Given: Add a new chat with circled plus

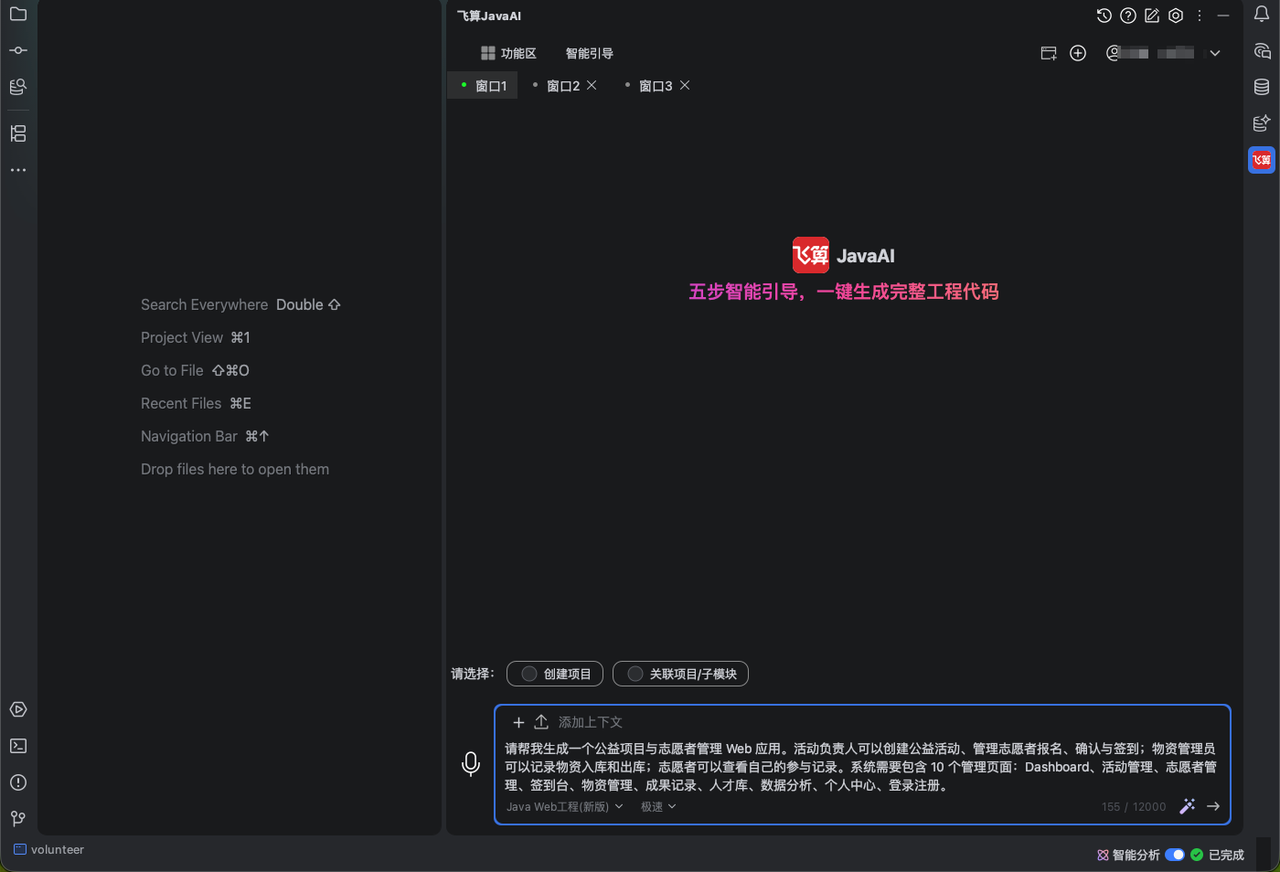Looking at the screenshot, I should (1078, 53).
